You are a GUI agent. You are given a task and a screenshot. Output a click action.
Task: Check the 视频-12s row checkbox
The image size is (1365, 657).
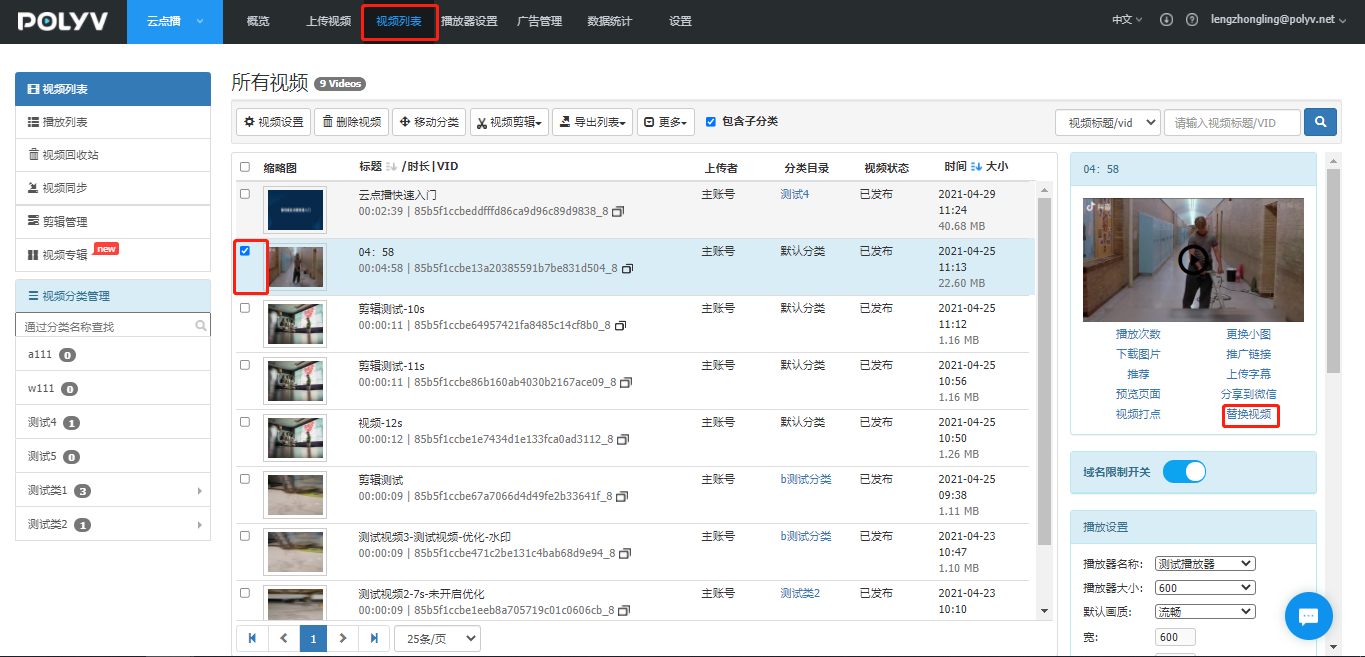pyautogui.click(x=245, y=422)
